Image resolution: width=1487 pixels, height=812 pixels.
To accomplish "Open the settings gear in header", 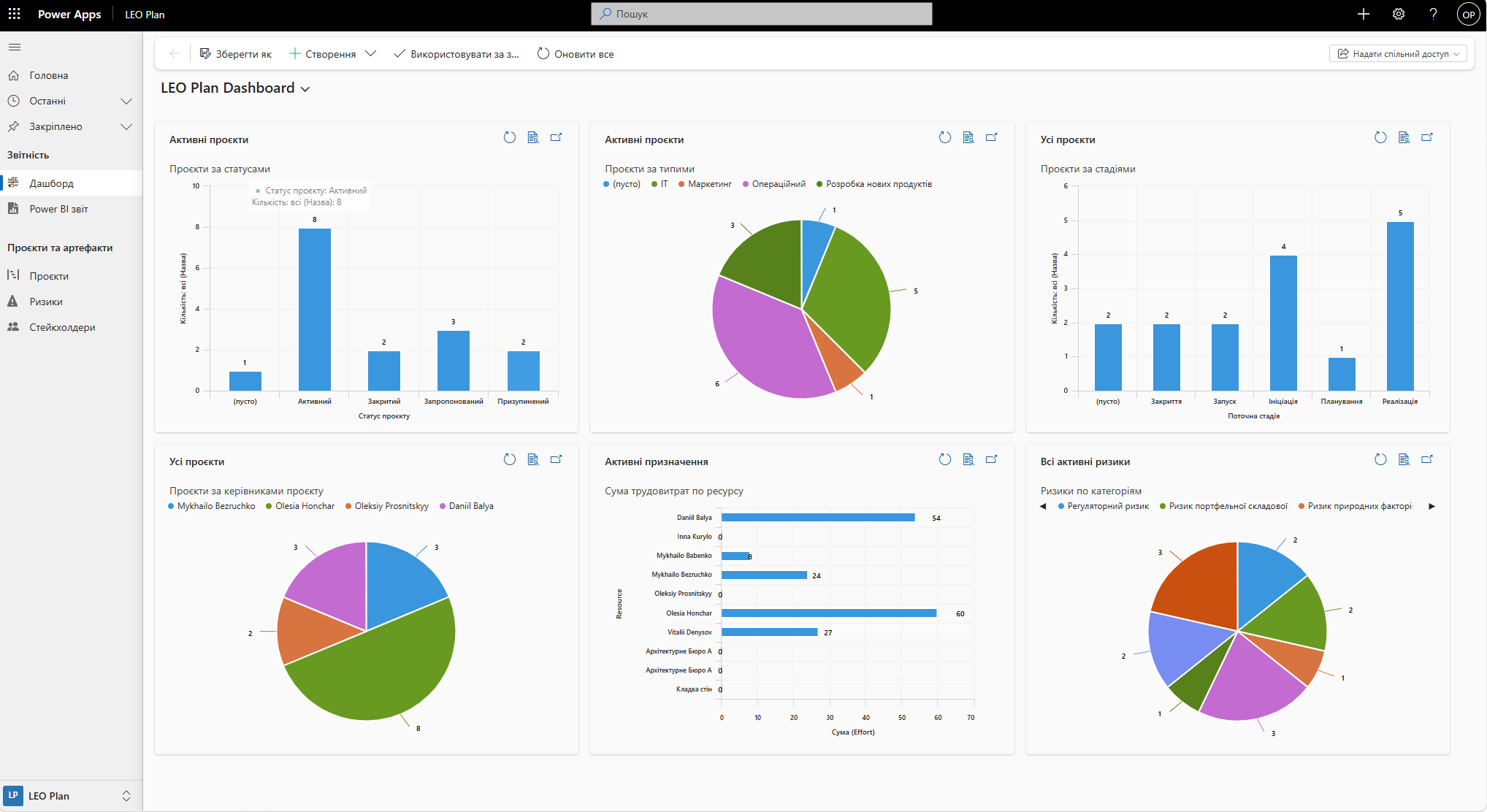I will click(x=1399, y=14).
